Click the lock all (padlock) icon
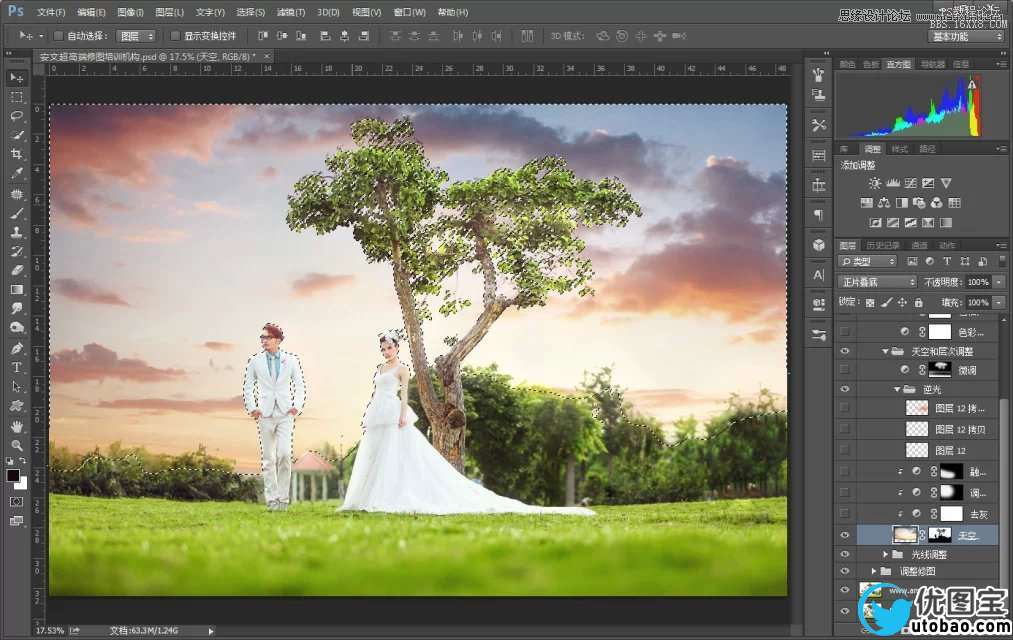 click(918, 302)
